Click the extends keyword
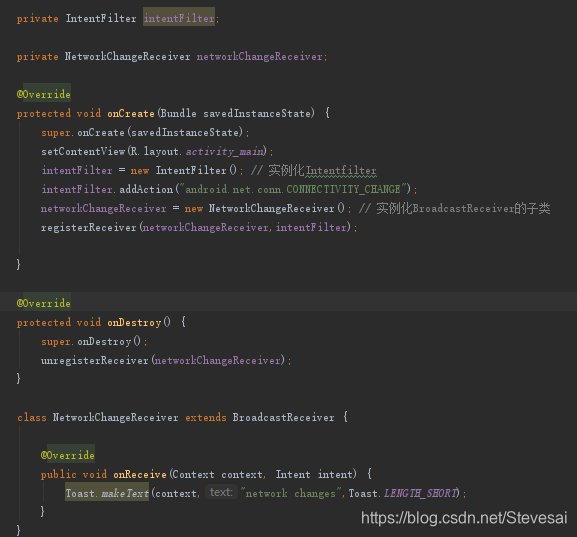The height and width of the screenshot is (537, 577). pyautogui.click(x=206, y=417)
